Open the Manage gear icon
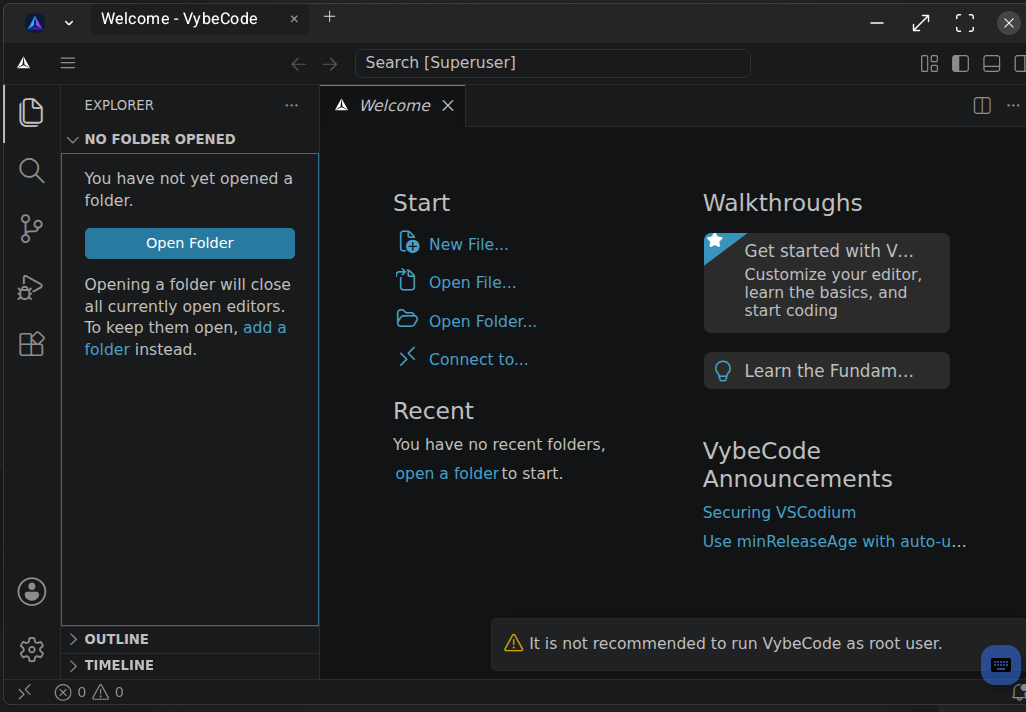The width and height of the screenshot is (1026, 712). (x=31, y=649)
